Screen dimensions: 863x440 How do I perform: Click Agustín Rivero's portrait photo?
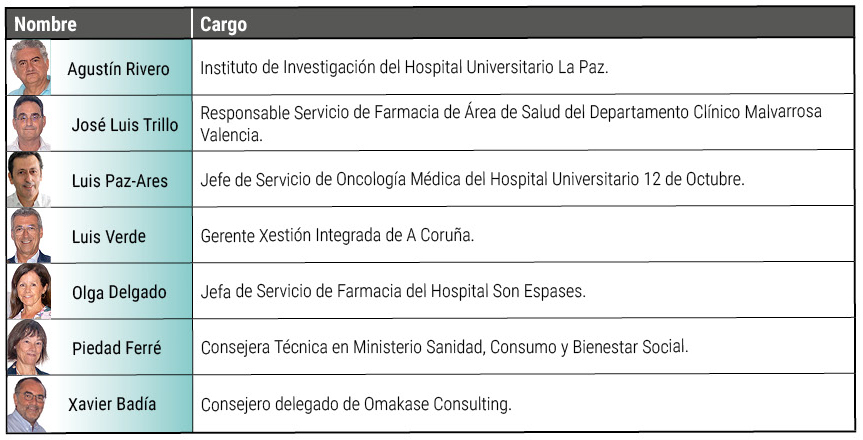coord(30,67)
